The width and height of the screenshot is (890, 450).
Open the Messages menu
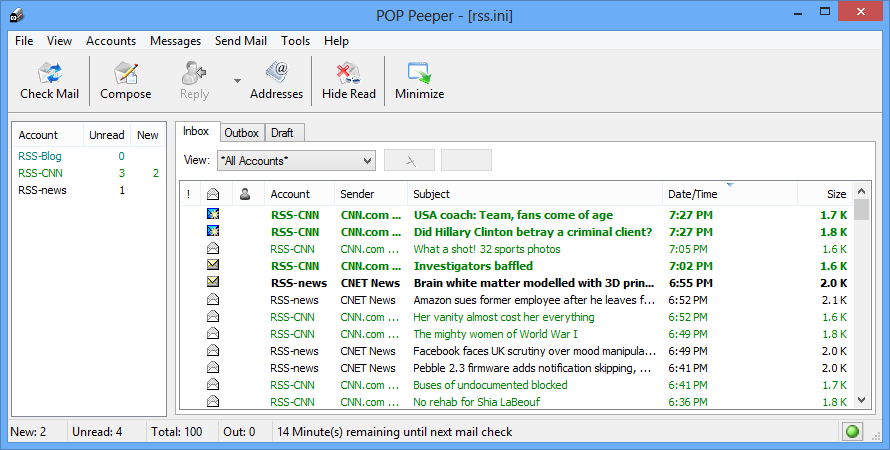(x=175, y=41)
